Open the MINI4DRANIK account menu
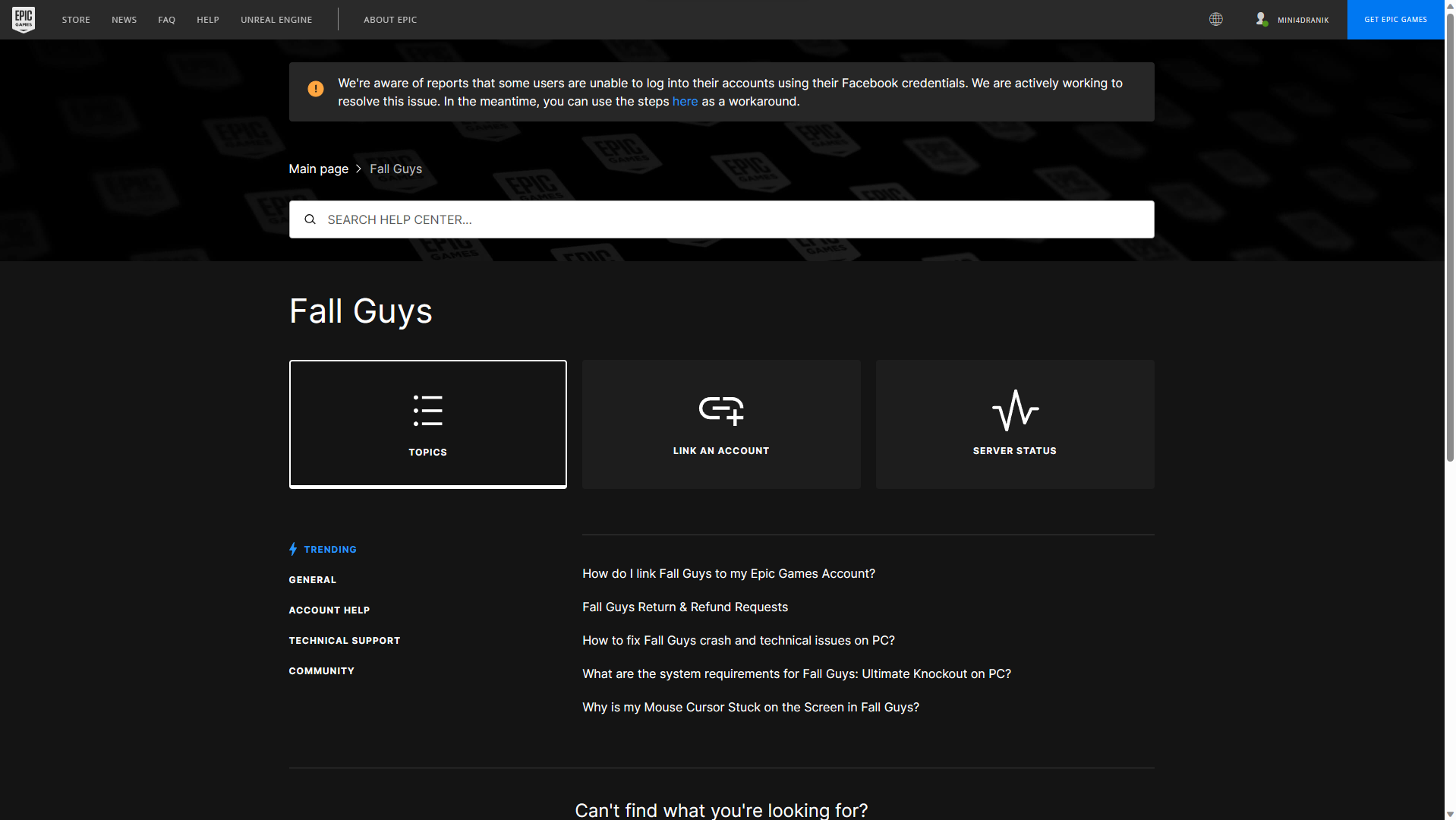The image size is (1456, 820). [1303, 20]
